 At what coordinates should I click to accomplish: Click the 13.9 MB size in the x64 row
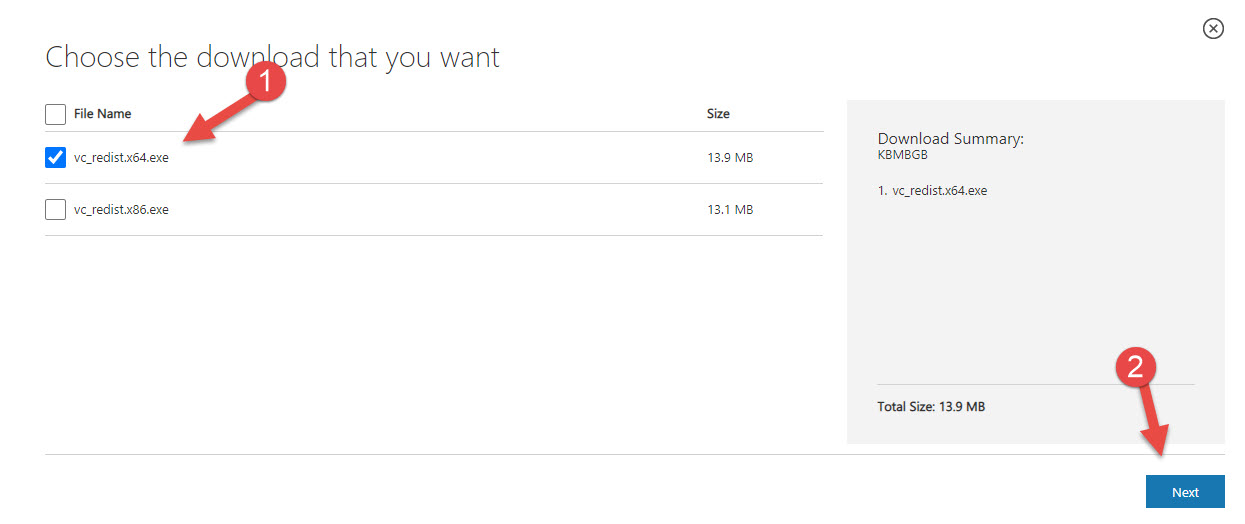pos(729,158)
